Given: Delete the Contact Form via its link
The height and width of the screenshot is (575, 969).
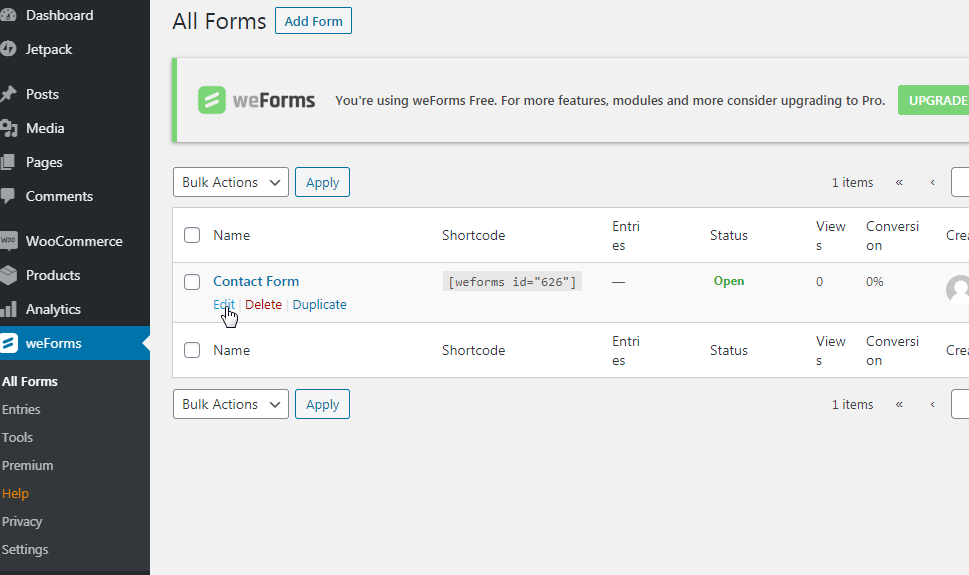Looking at the screenshot, I should pyautogui.click(x=264, y=304).
